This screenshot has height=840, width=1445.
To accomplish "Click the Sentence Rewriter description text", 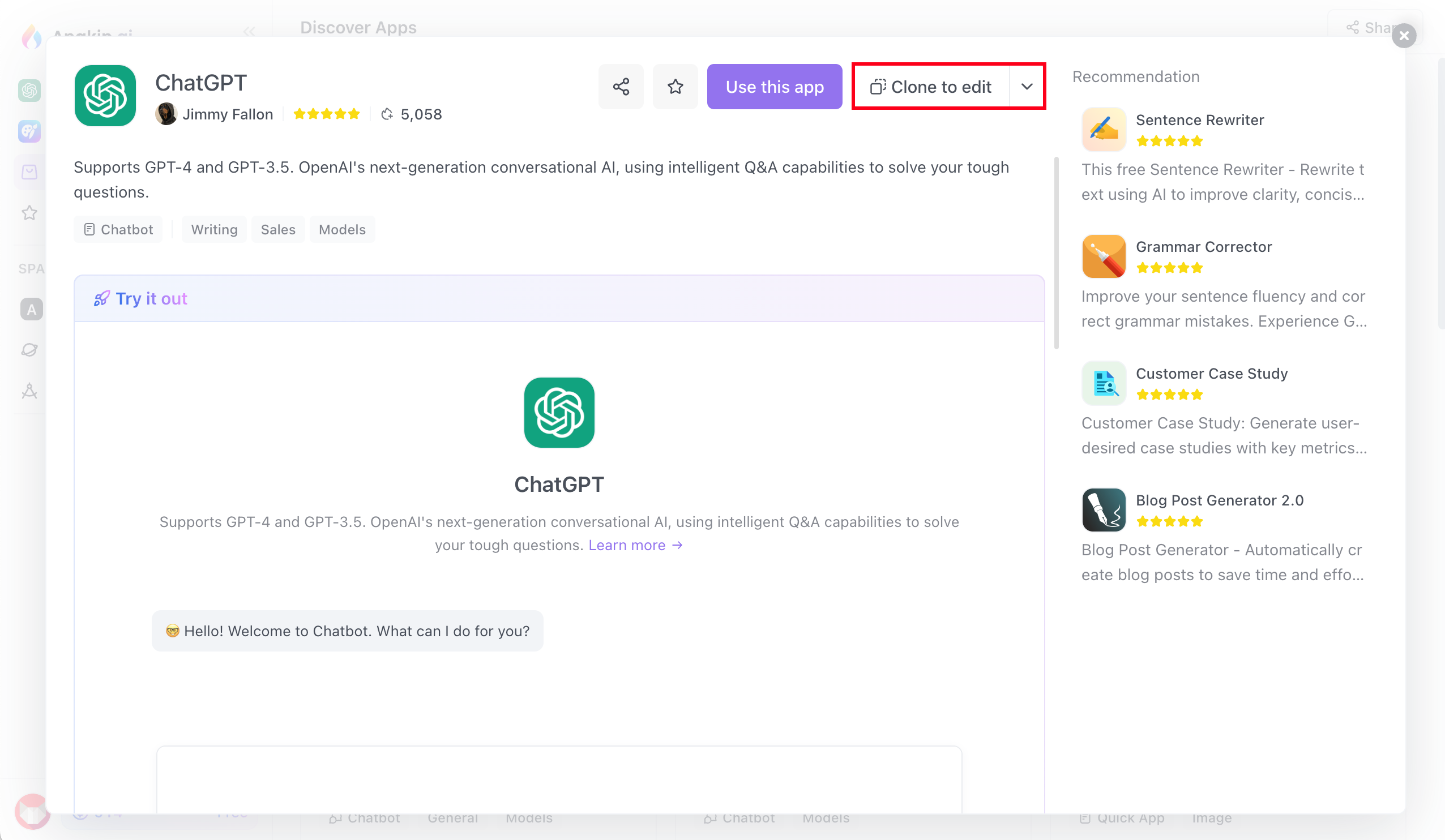I will (1223, 182).
